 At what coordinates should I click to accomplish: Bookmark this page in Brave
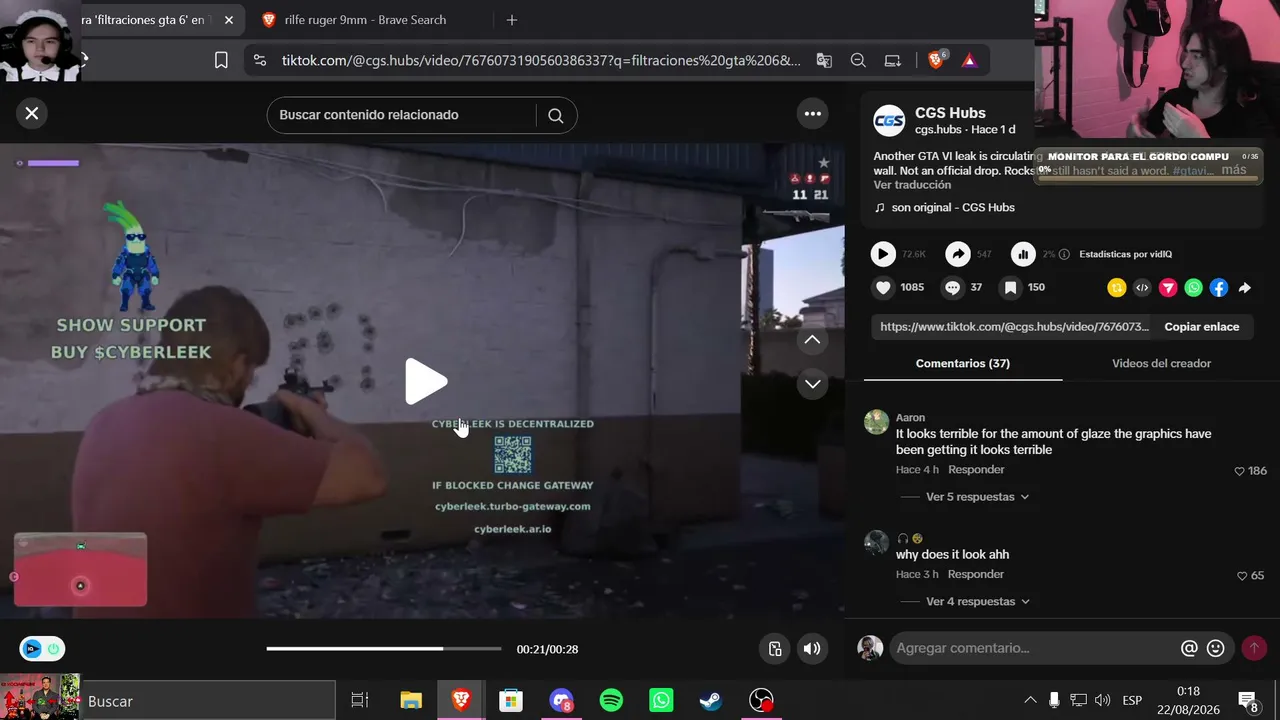coord(221,60)
